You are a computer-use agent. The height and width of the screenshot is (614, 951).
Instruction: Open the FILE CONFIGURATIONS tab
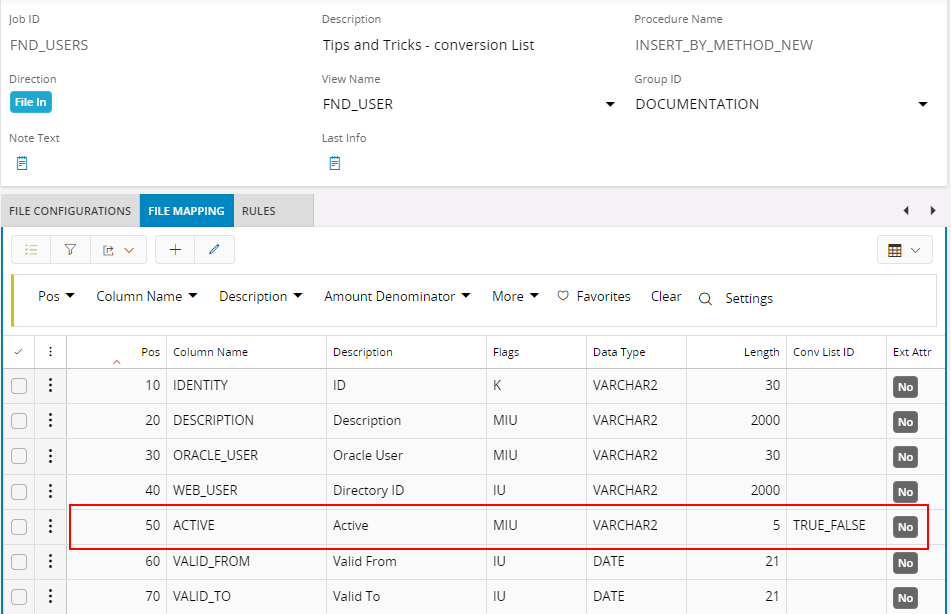click(x=68, y=210)
